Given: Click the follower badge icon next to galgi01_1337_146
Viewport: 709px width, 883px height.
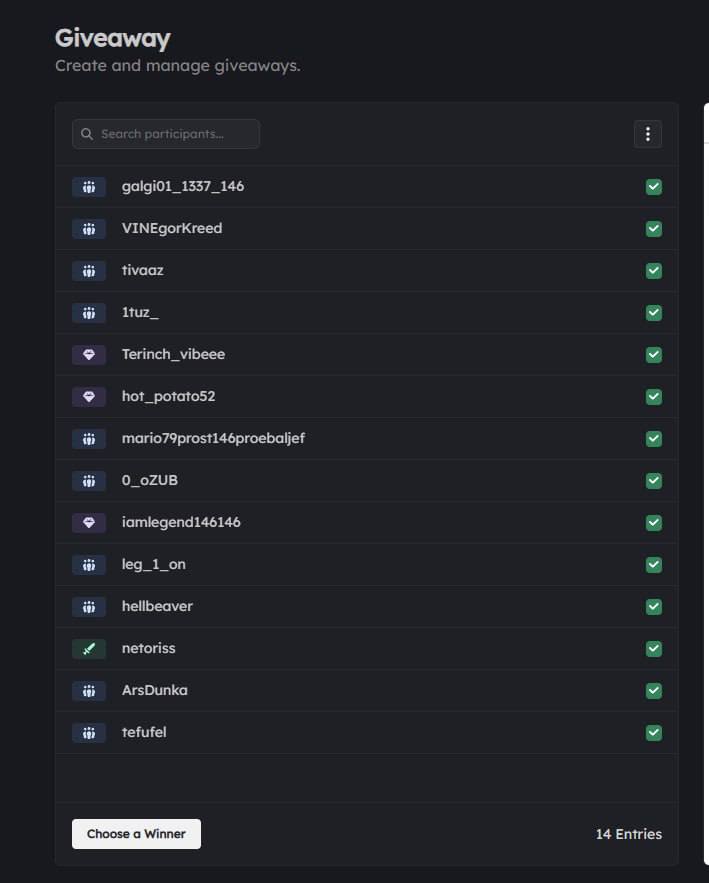Looking at the screenshot, I should [x=89, y=187].
